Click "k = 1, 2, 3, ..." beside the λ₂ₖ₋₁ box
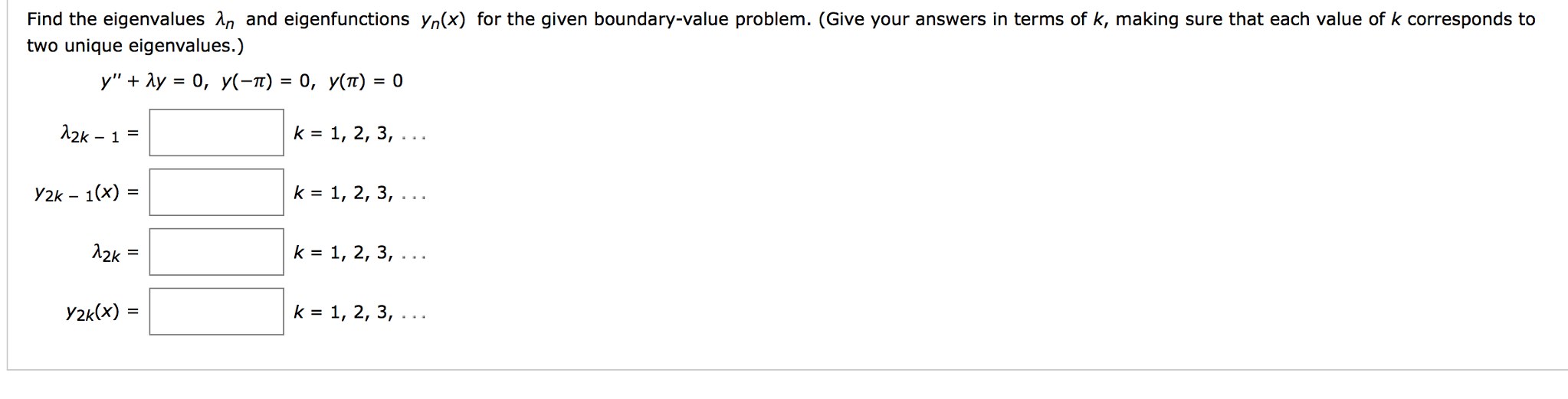 359,134
